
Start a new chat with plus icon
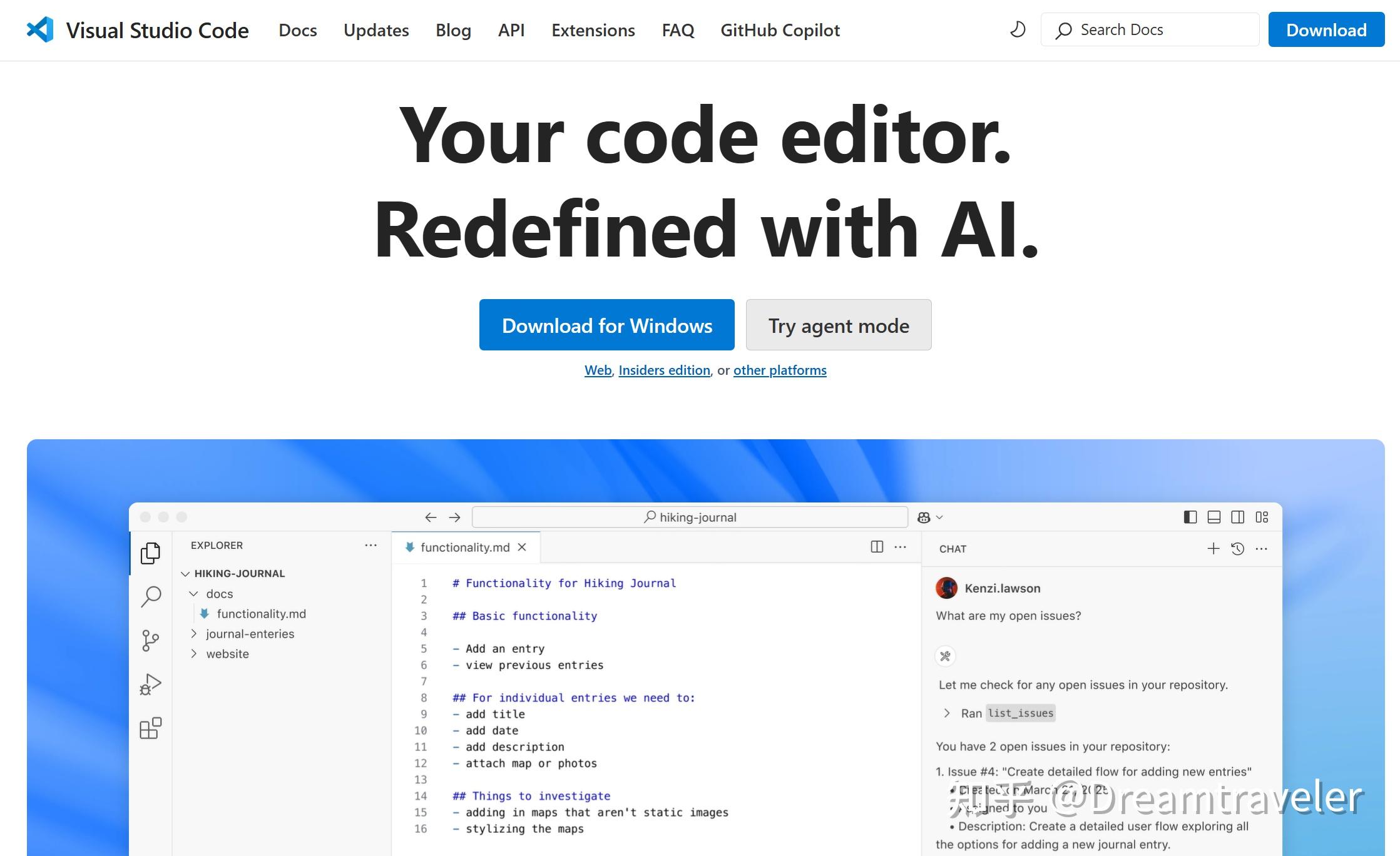pos(1213,549)
